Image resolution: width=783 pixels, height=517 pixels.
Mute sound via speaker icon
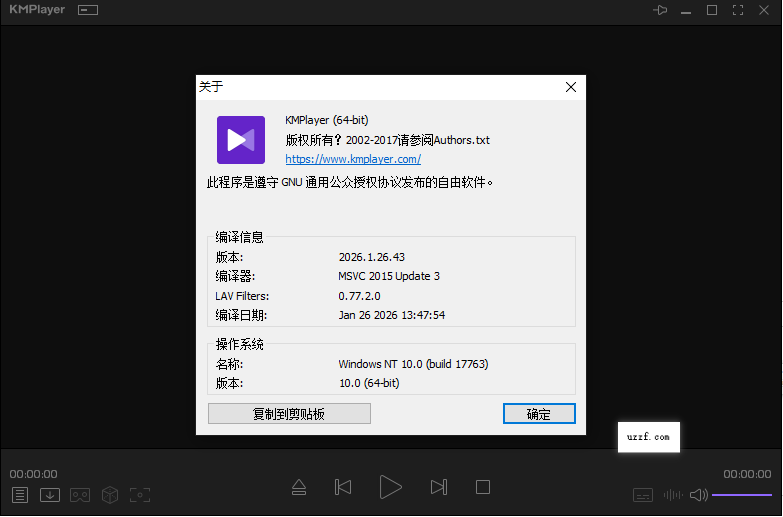pos(699,495)
